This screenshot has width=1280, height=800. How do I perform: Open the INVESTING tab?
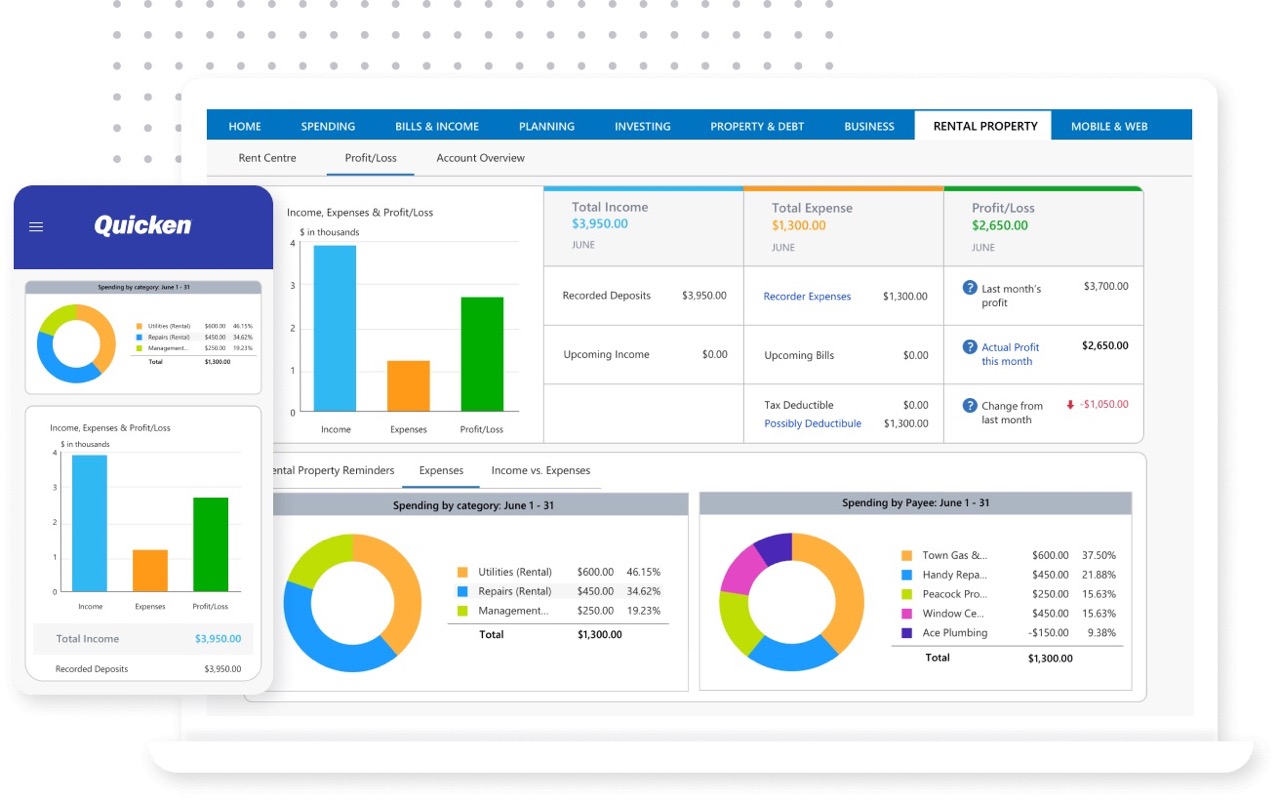643,126
